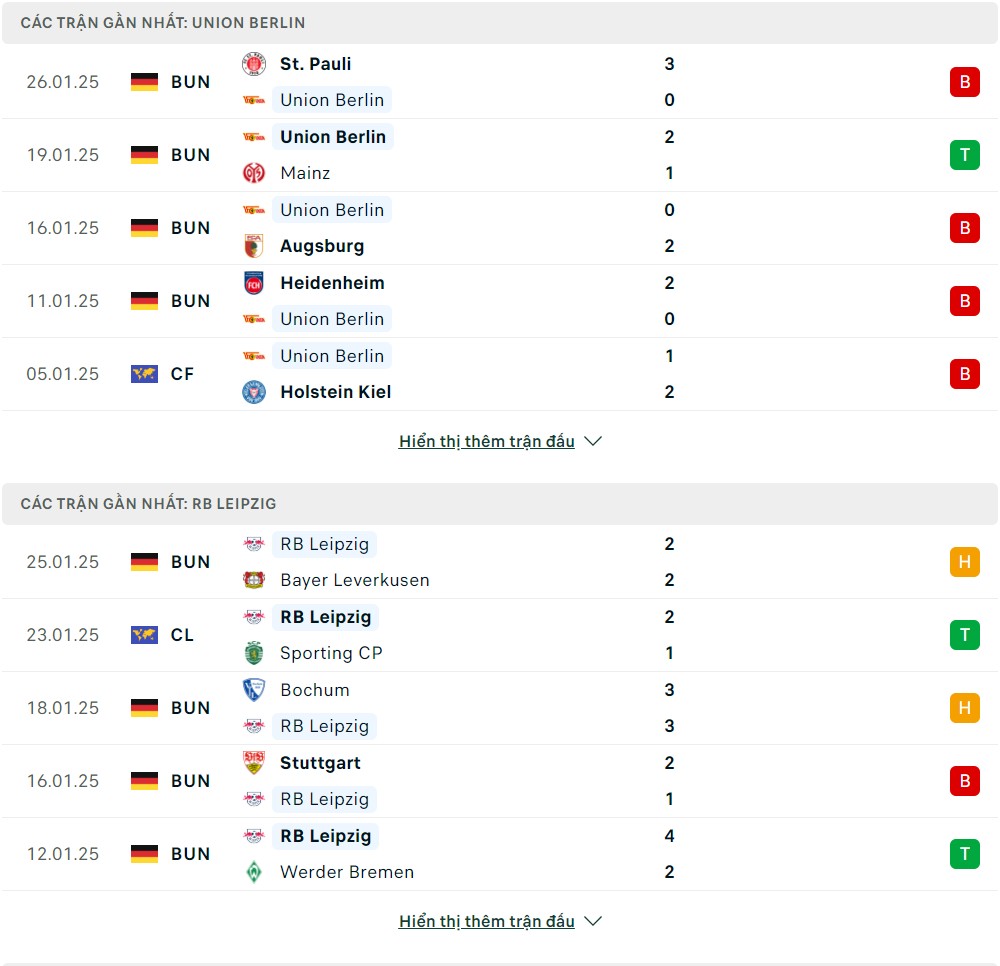This screenshot has height=966, width=1000.
Task: Click green T badge for Union Berlin vs Mainz
Action: [x=964, y=155]
